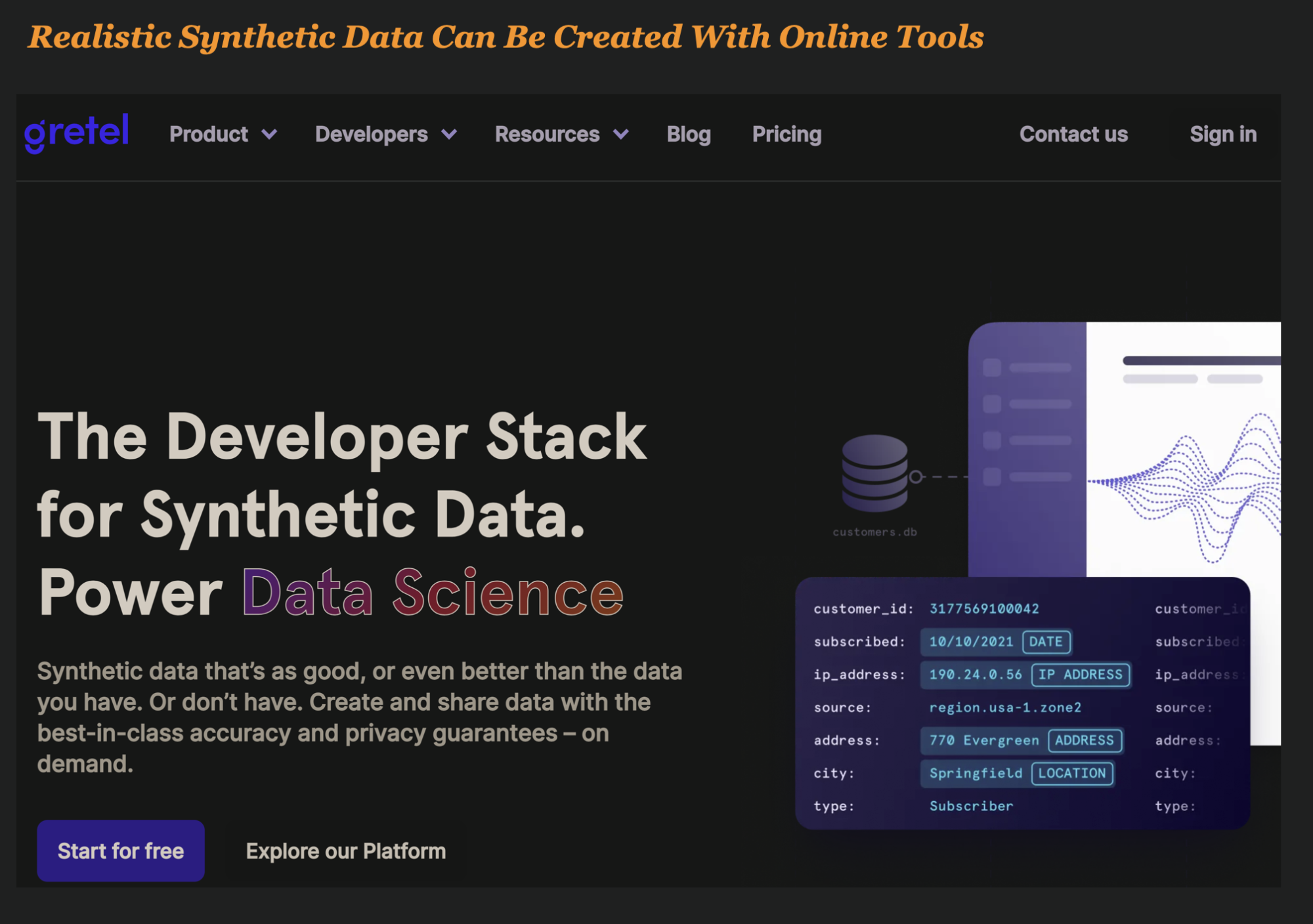The height and width of the screenshot is (924, 1313).
Task: Expand the Resources dropdown chevron
Action: tap(620, 135)
